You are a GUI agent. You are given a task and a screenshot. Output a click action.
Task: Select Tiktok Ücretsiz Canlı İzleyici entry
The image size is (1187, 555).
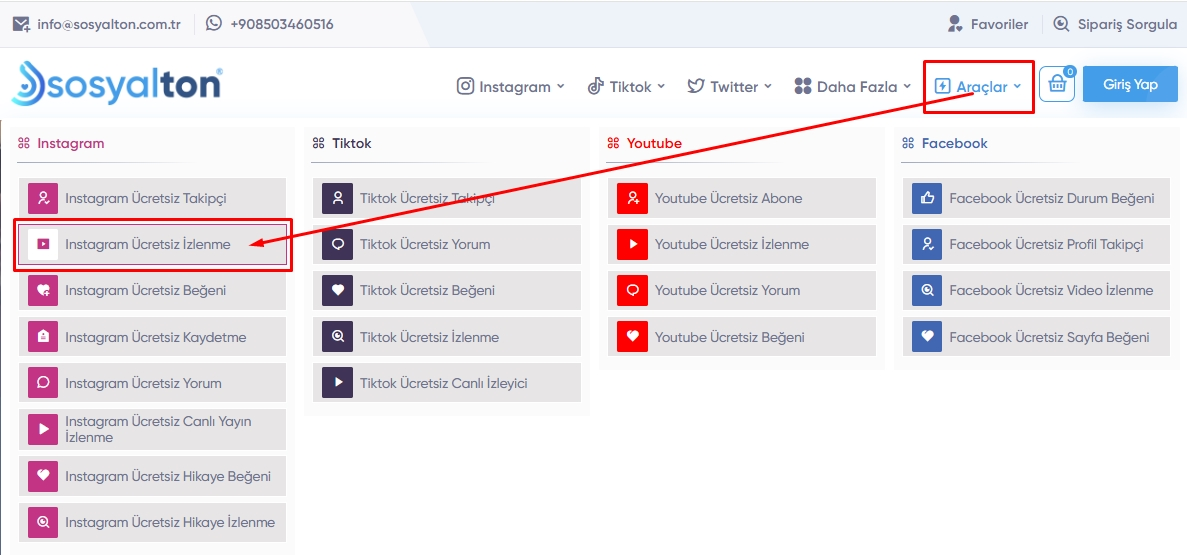pos(447,383)
